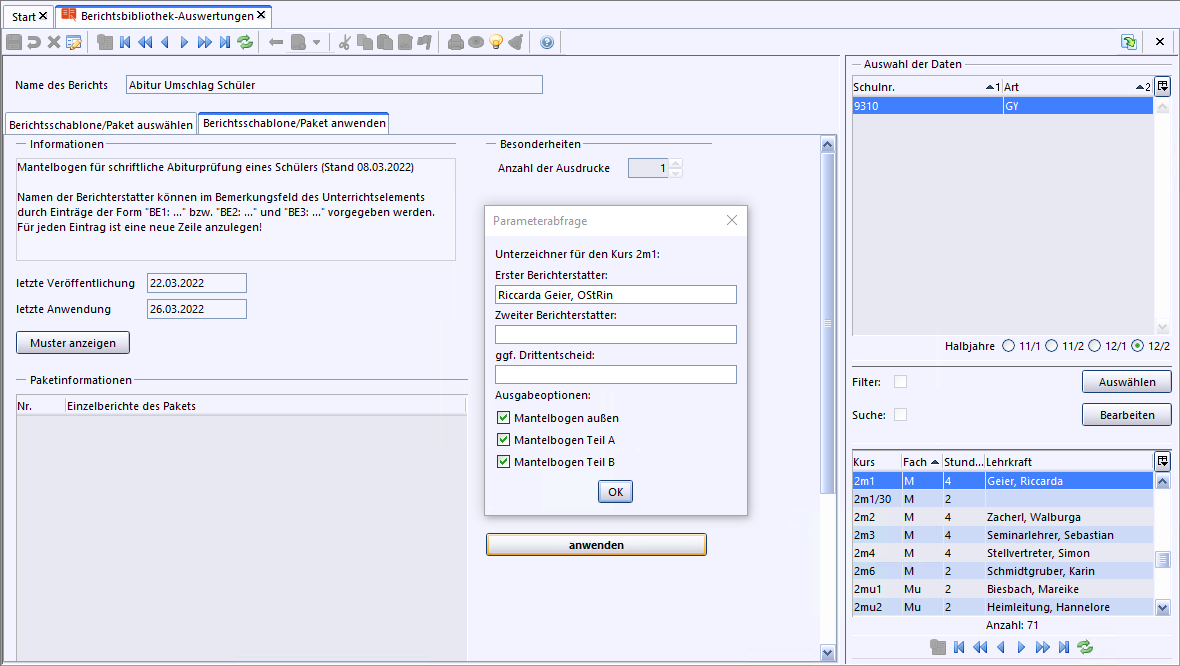
Task: Enable the Suche checkbox
Action: [x=900, y=415]
